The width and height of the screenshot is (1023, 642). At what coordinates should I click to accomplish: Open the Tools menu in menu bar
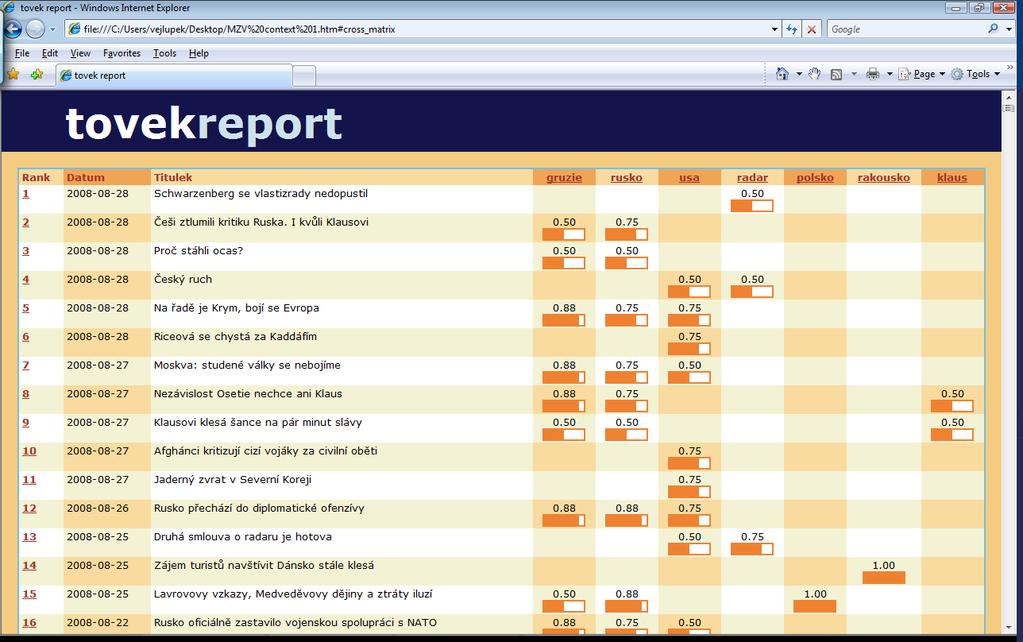[164, 54]
